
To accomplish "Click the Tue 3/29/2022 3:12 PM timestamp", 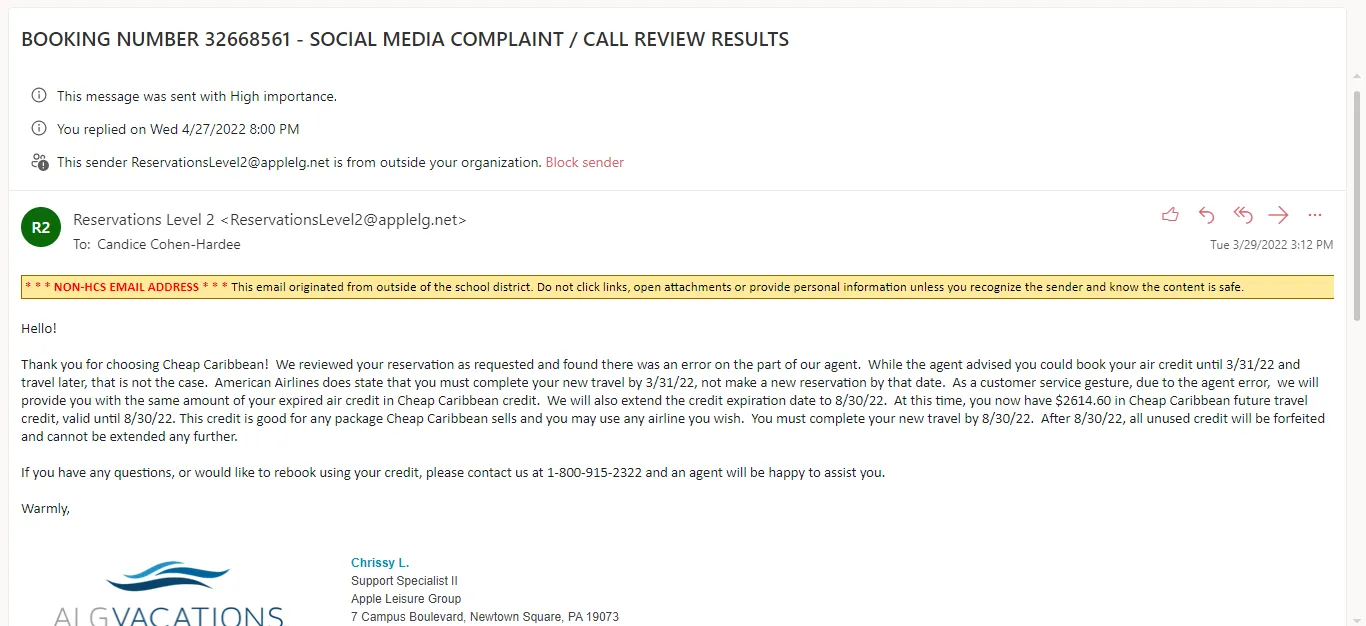I will tap(1271, 245).
